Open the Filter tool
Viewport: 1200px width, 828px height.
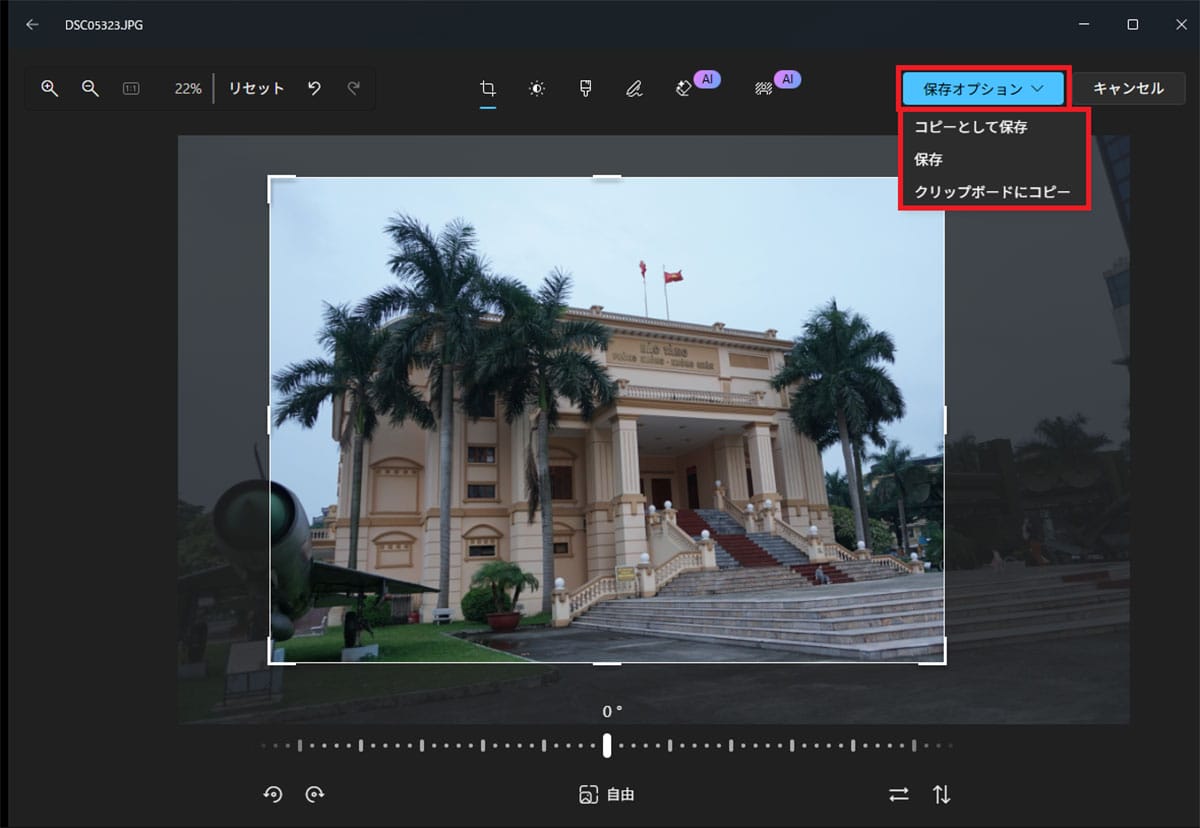[585, 88]
